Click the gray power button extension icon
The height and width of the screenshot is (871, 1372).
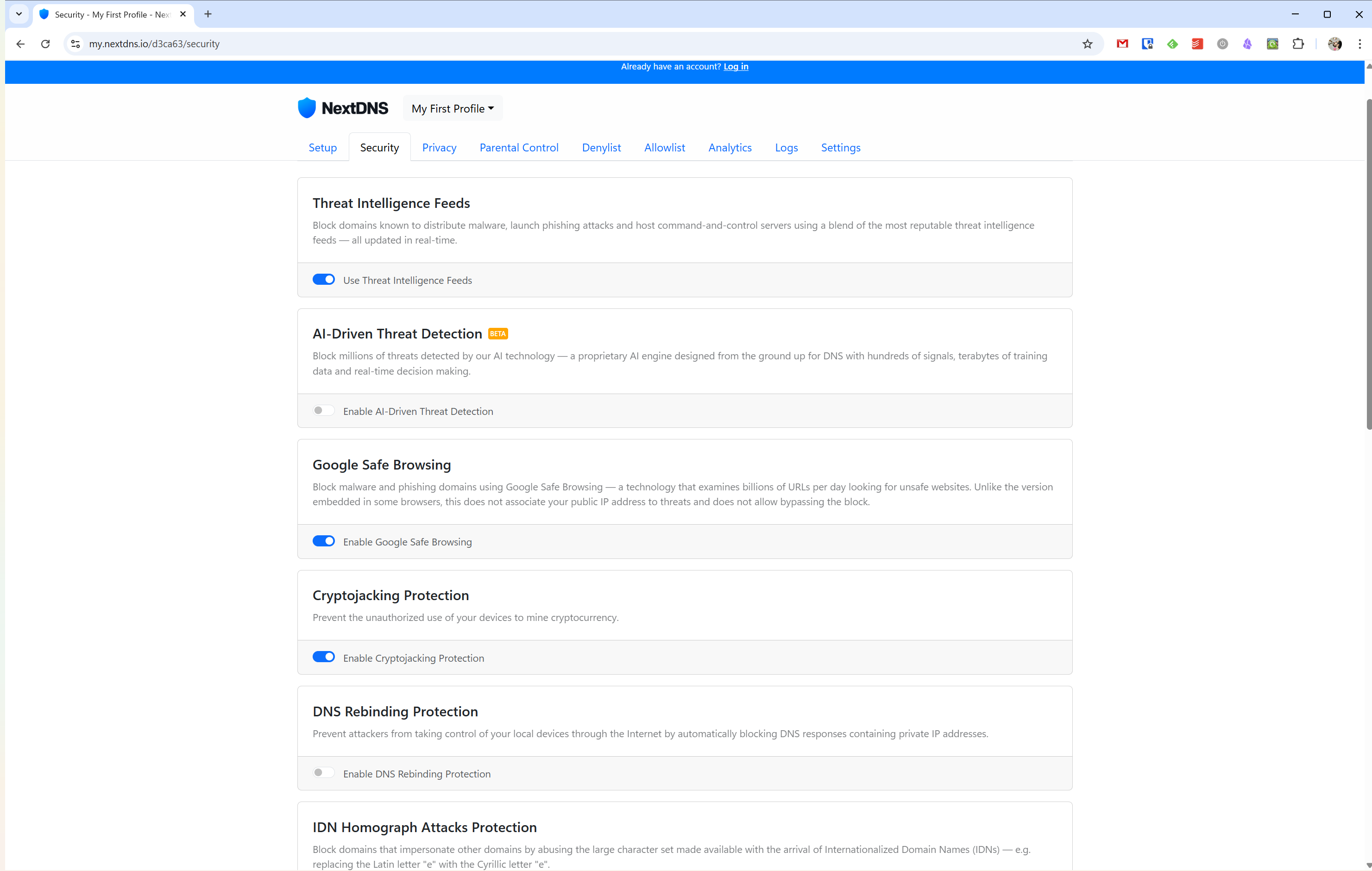(1222, 44)
